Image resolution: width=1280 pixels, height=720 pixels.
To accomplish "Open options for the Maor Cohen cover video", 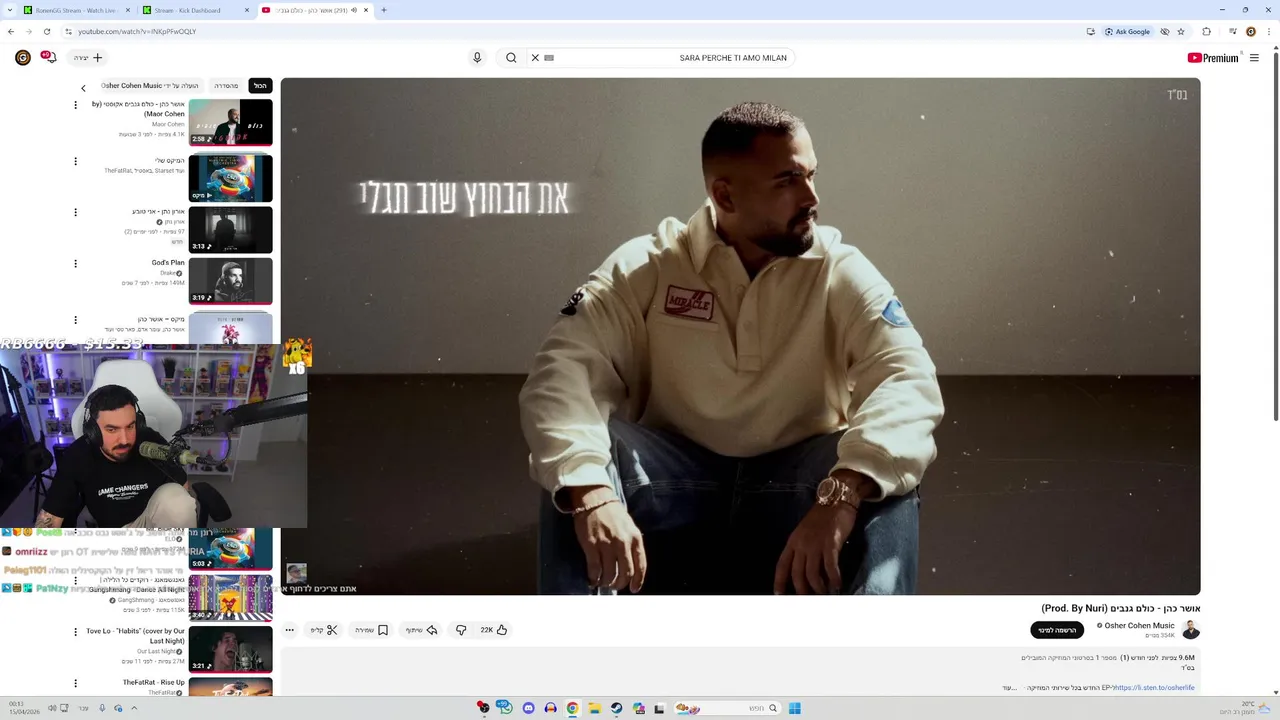I will coord(75,105).
